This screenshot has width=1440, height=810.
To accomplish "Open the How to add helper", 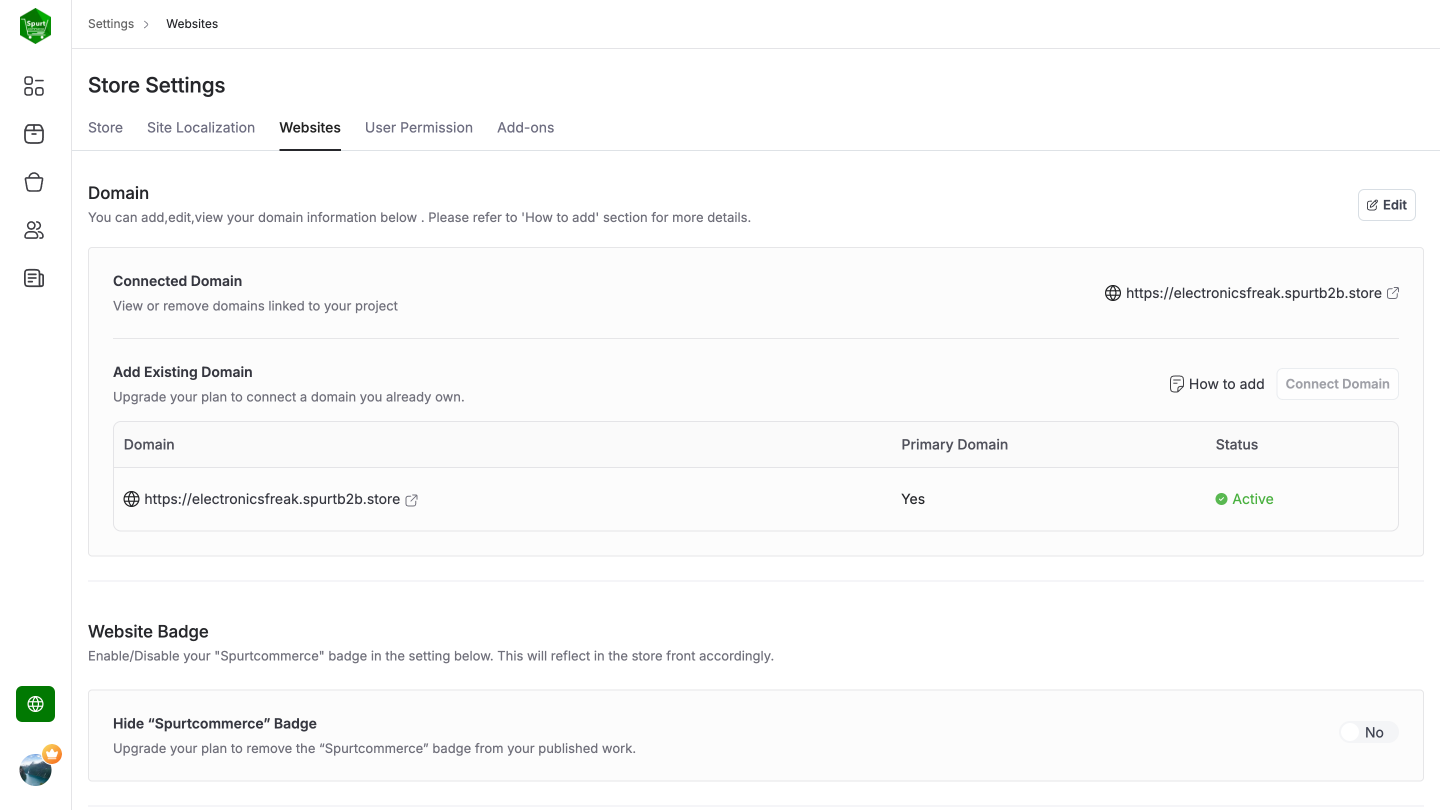I will (1216, 384).
